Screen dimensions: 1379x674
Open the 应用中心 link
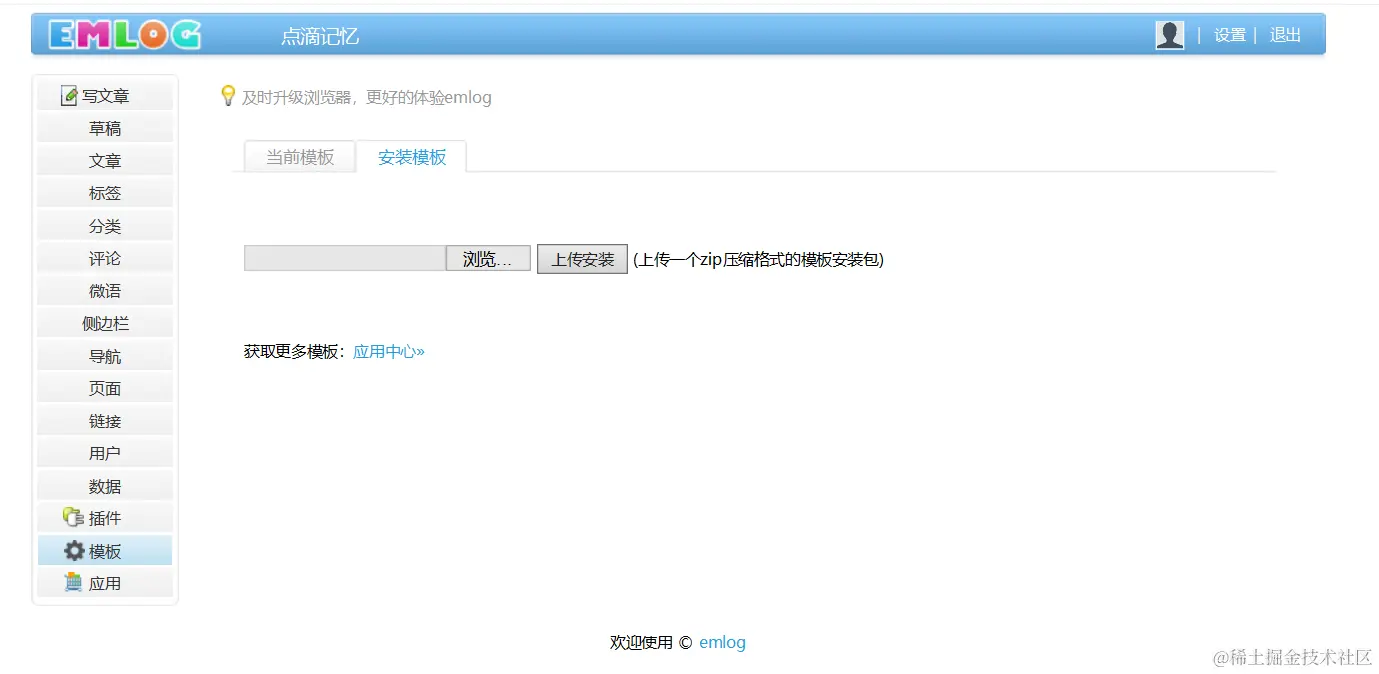[x=388, y=351]
